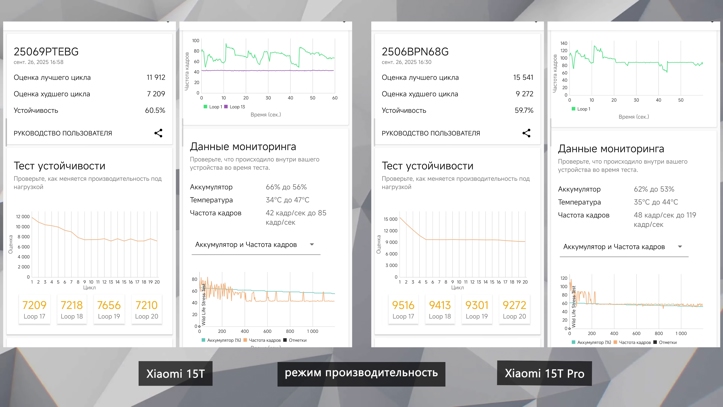
Task: Click temperature value 34°C до 47°C
Action: tap(287, 200)
